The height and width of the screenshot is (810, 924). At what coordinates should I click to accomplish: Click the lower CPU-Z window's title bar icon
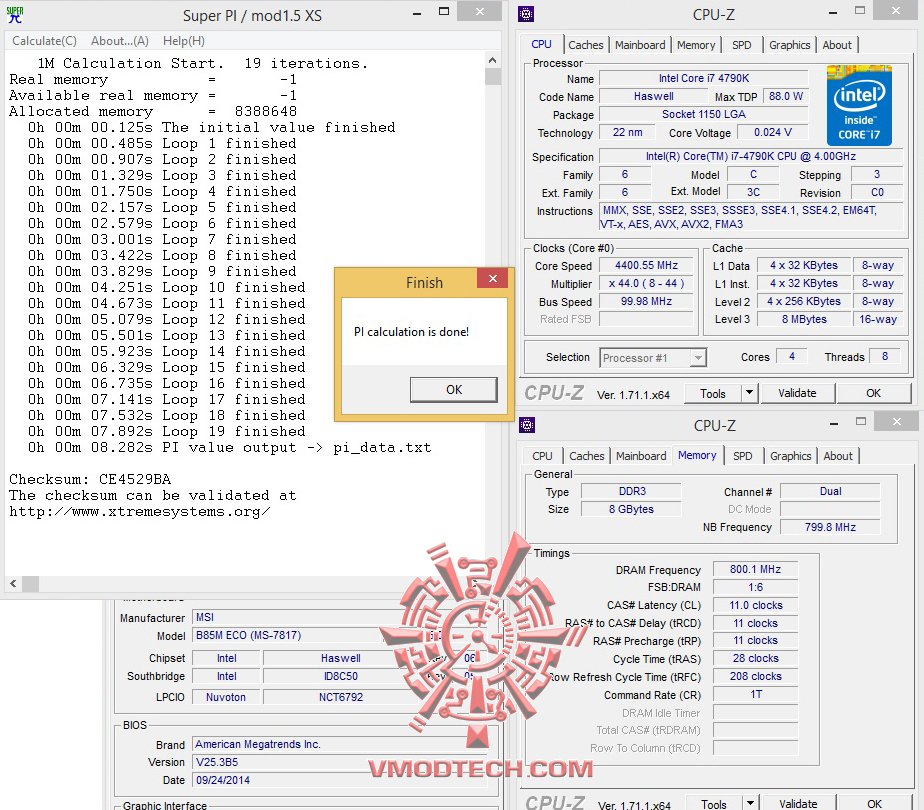(527, 425)
